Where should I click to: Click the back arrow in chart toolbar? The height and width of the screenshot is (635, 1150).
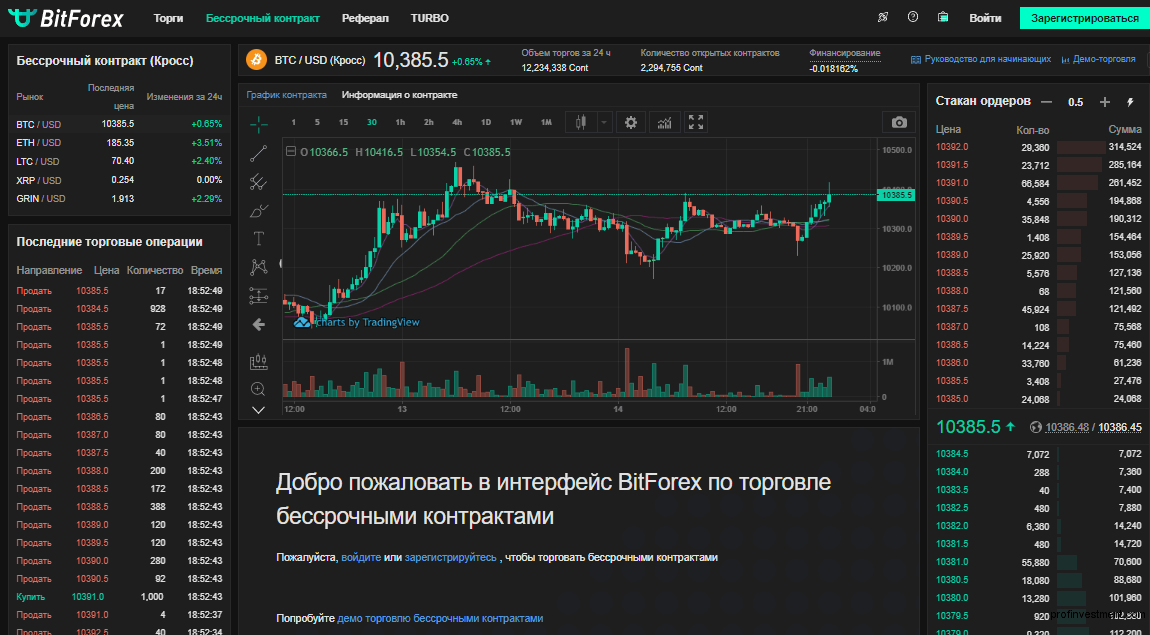point(259,324)
